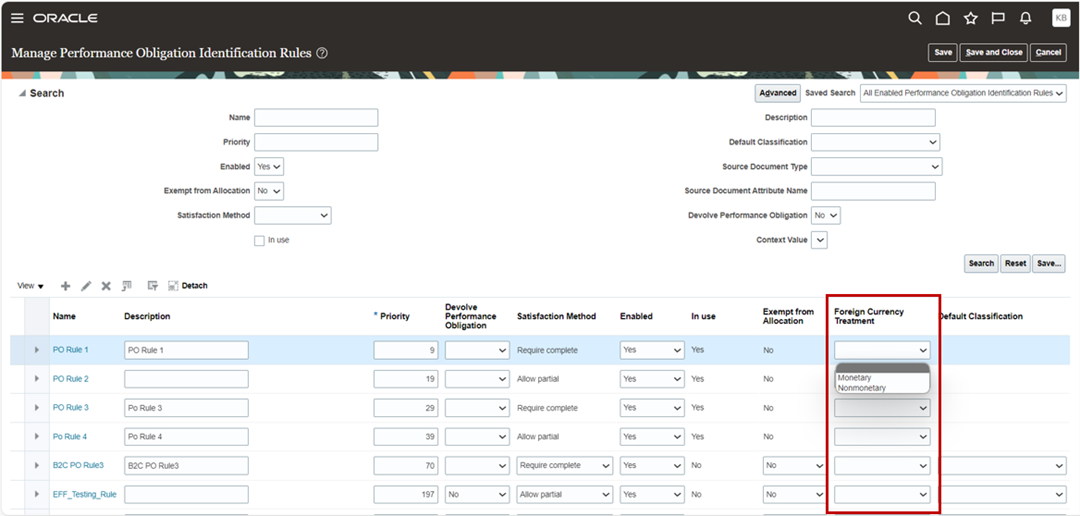The width and height of the screenshot is (1080, 516).
Task: Check the In use checkbox
Action: (x=259, y=240)
